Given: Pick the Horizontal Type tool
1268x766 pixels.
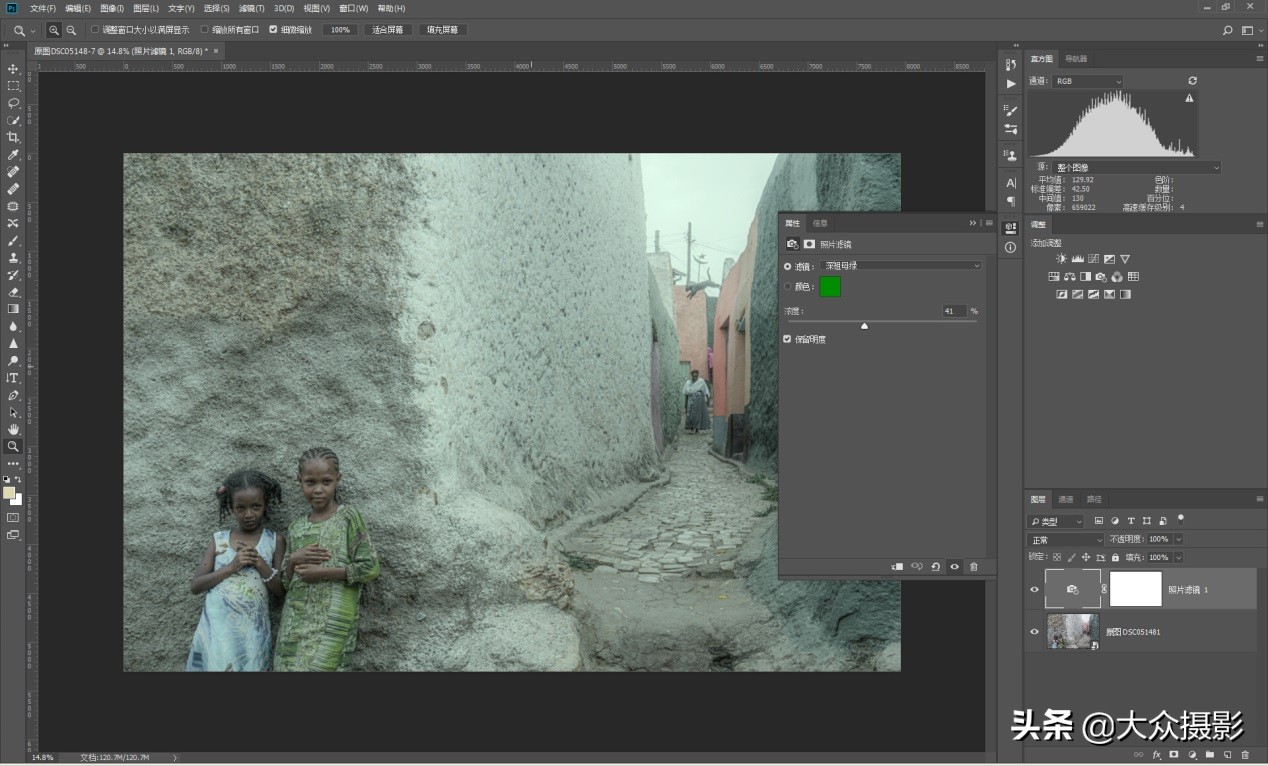Looking at the screenshot, I should (x=13, y=378).
